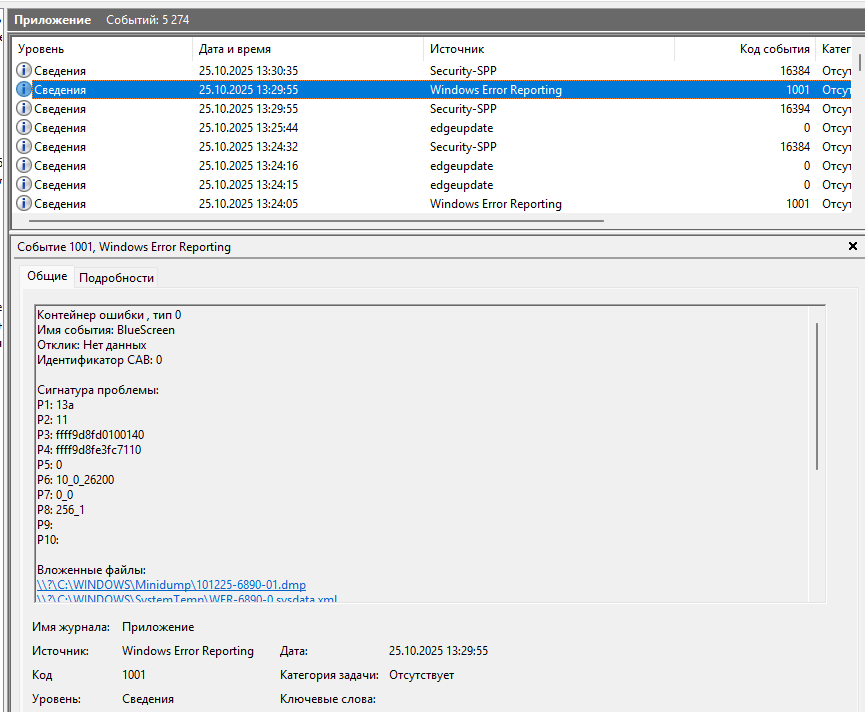Screen dimensions: 865x712
Task: Click the event list vertical scrollbar
Action: [859, 64]
